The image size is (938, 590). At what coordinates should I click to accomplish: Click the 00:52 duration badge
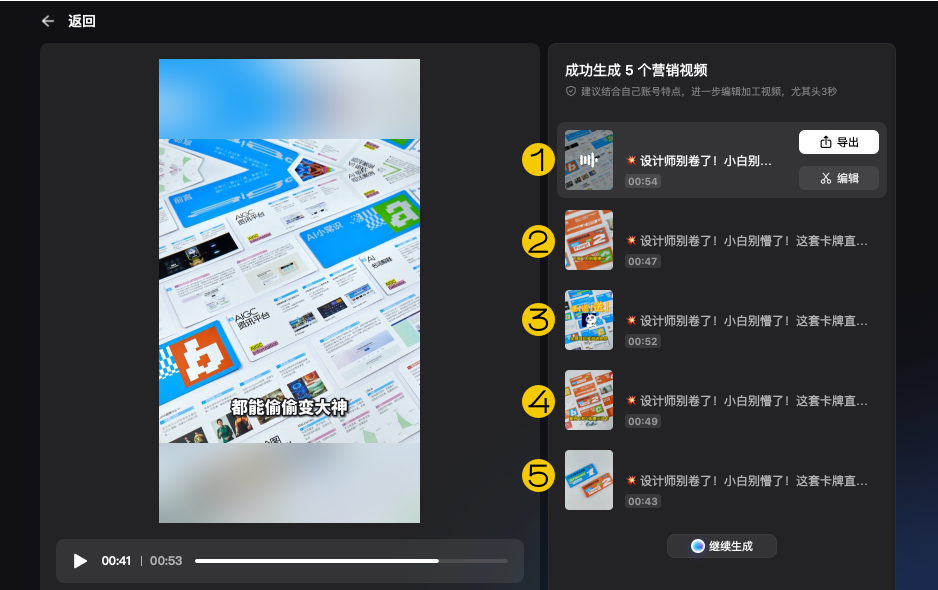(643, 341)
